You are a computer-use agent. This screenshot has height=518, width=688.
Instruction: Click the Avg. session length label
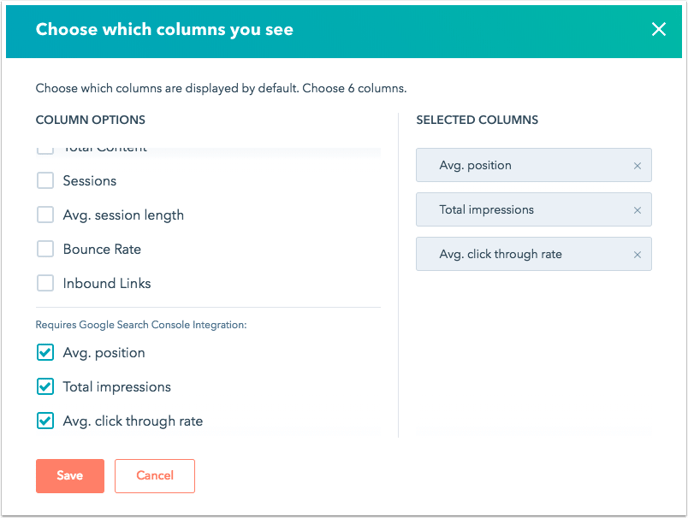point(123,215)
